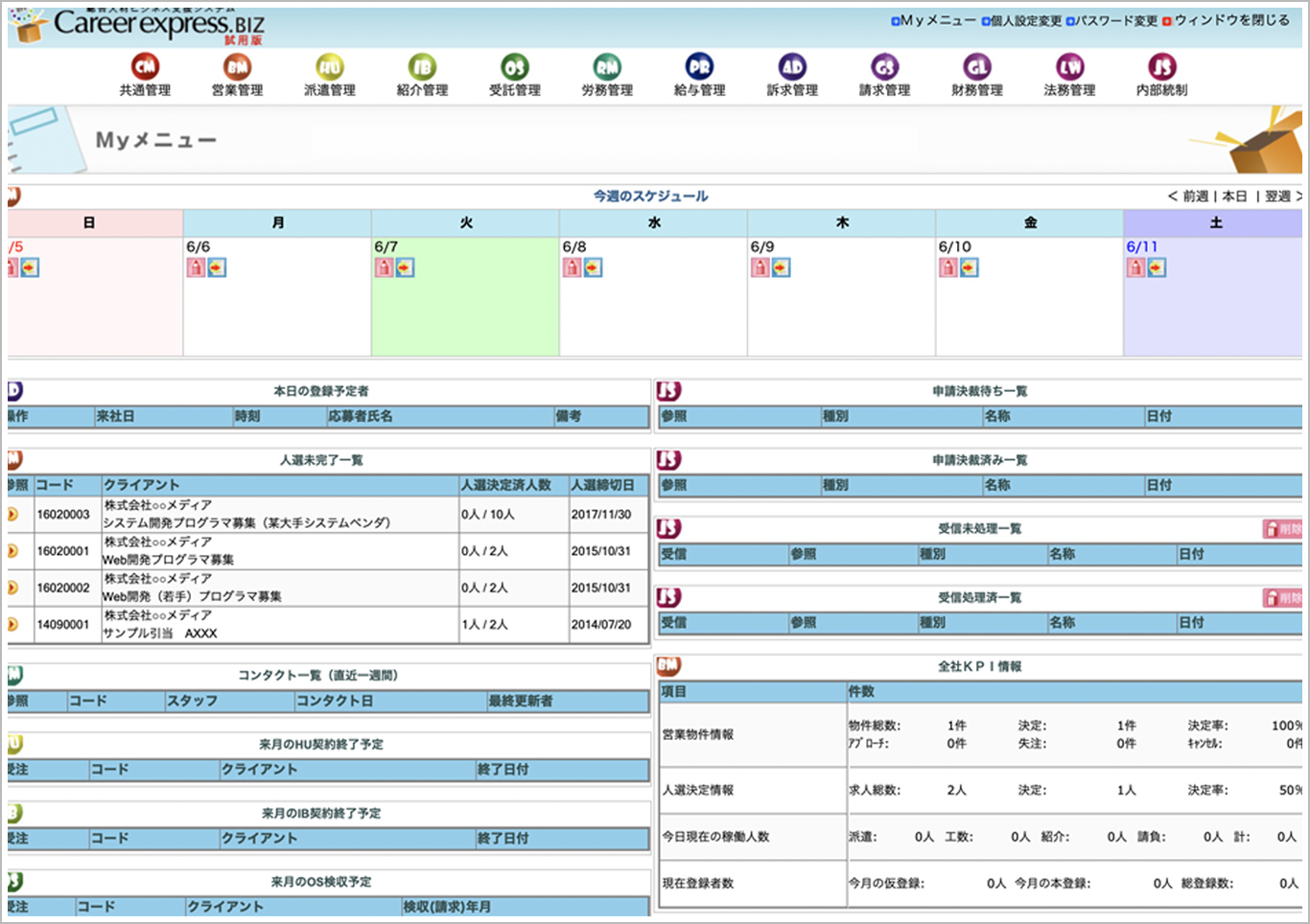Image resolution: width=1310 pixels, height=924 pixels.
Task: Open the 労務管理 (RM) module icon
Action: (x=607, y=67)
